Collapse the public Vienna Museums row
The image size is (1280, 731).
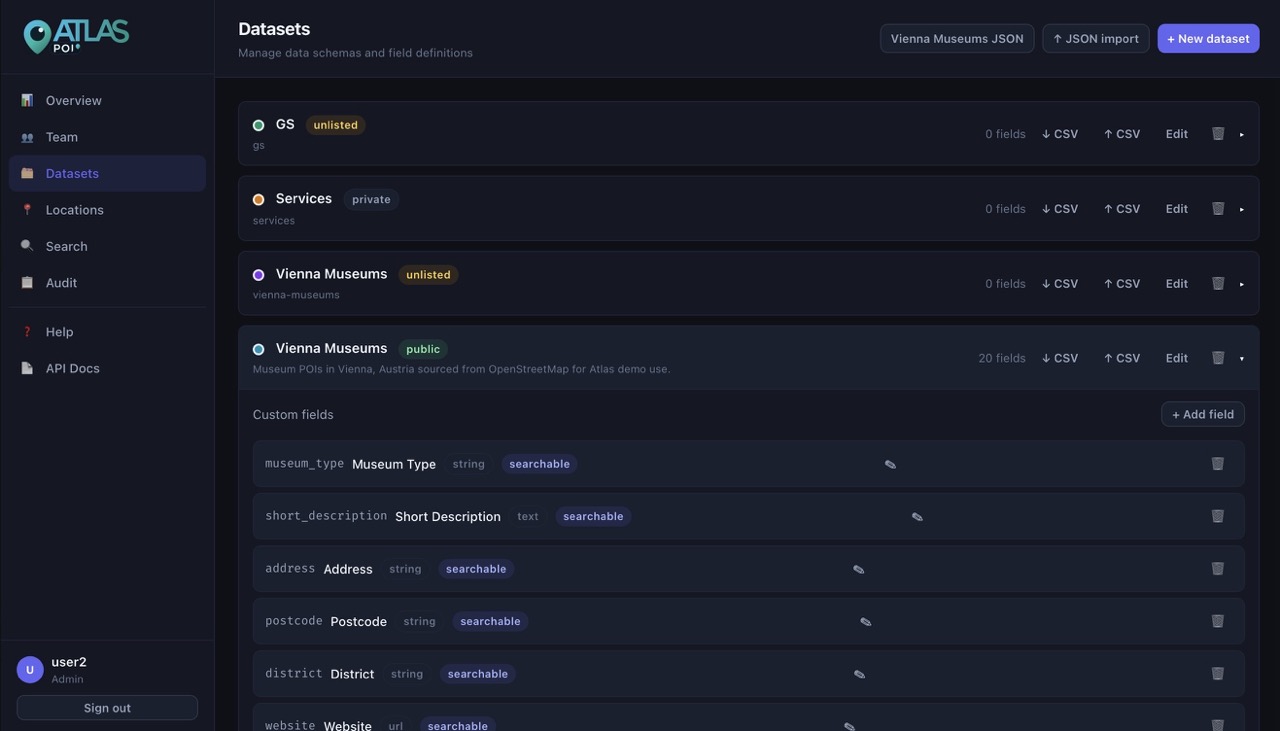[1242, 358]
